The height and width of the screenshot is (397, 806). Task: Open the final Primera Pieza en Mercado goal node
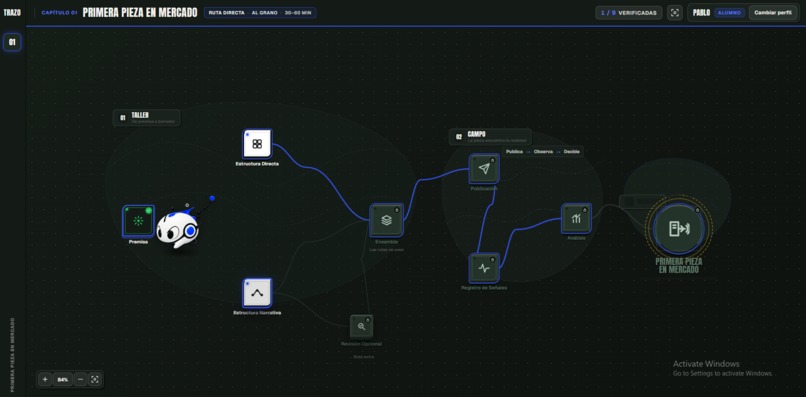pyautogui.click(x=679, y=228)
